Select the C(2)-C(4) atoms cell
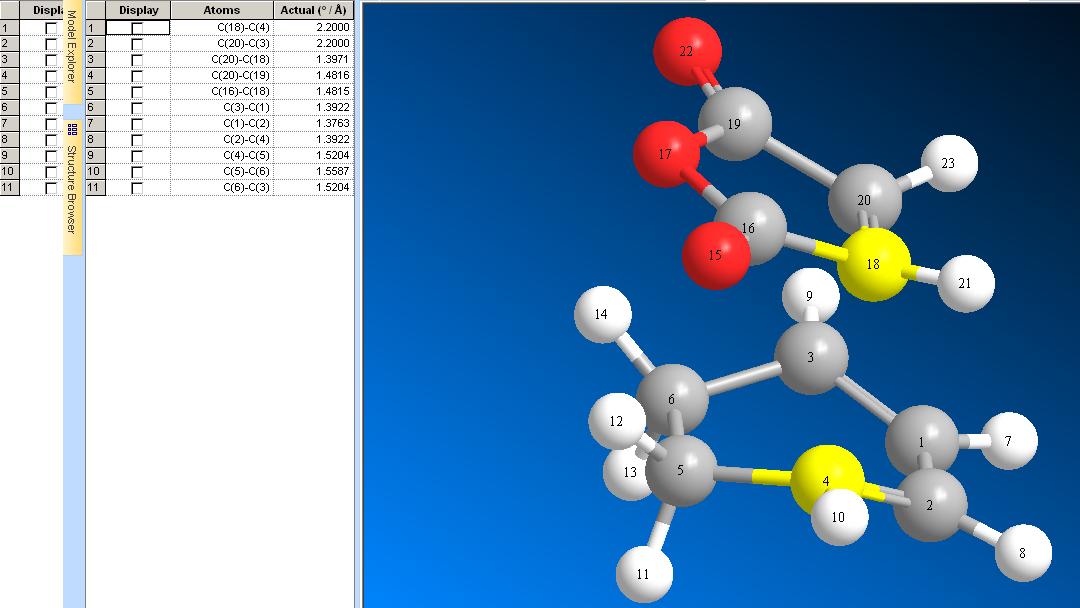 coord(222,139)
